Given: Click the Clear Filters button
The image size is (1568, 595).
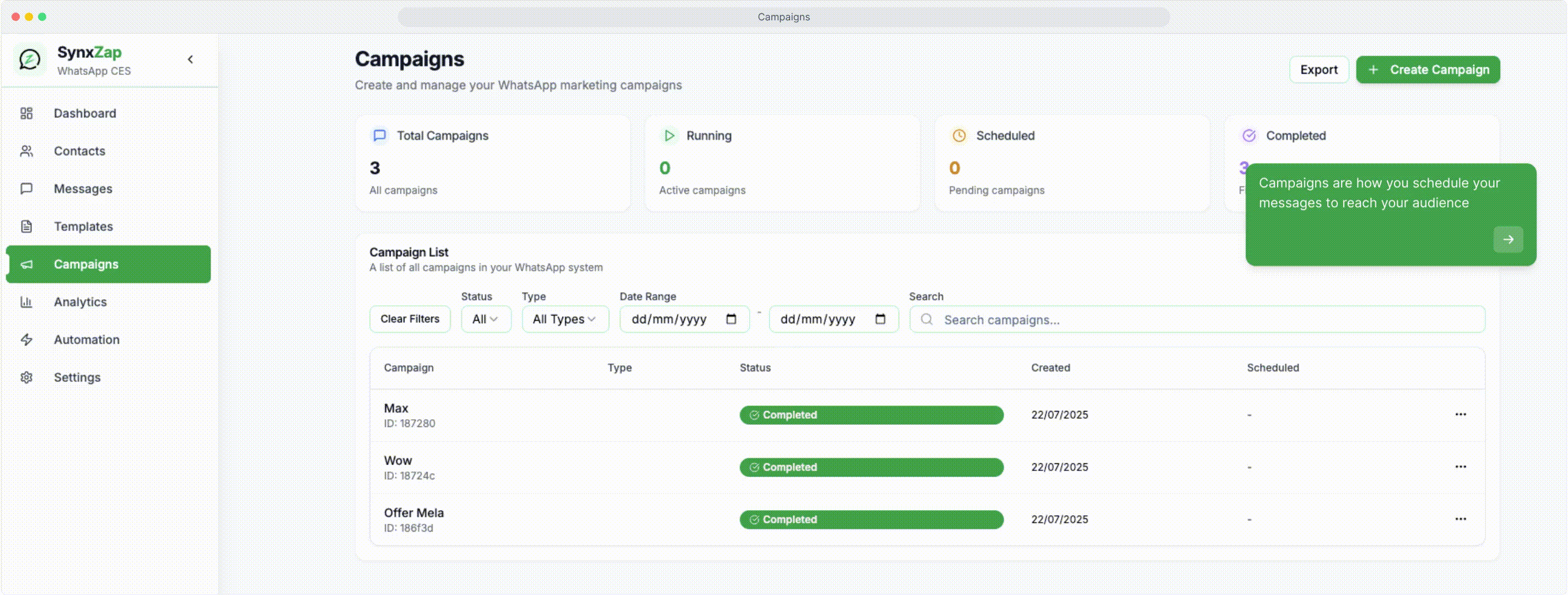Looking at the screenshot, I should click(410, 319).
